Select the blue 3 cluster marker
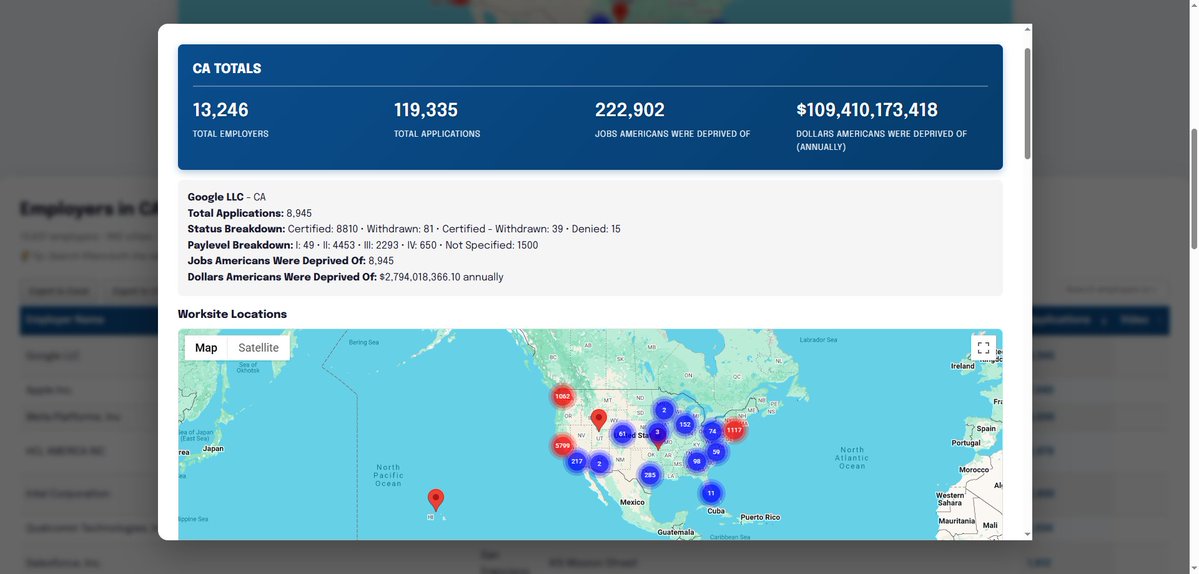The height and width of the screenshot is (574, 1199). tap(657, 432)
